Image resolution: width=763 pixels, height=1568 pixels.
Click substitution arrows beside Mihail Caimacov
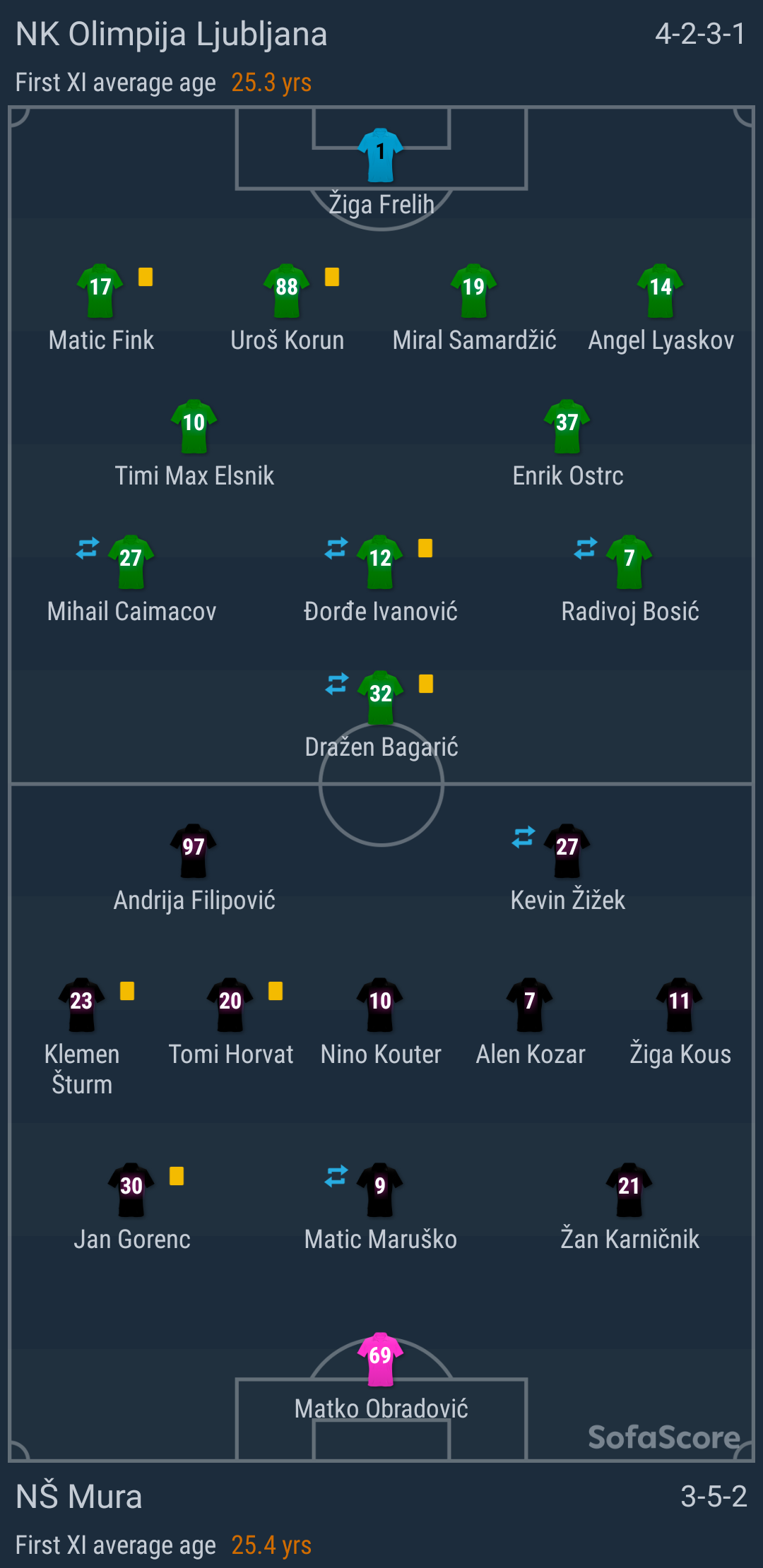point(88,548)
